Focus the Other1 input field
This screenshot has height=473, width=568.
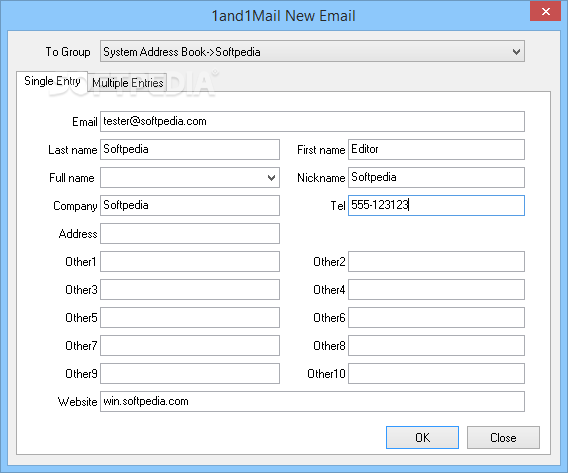point(190,261)
